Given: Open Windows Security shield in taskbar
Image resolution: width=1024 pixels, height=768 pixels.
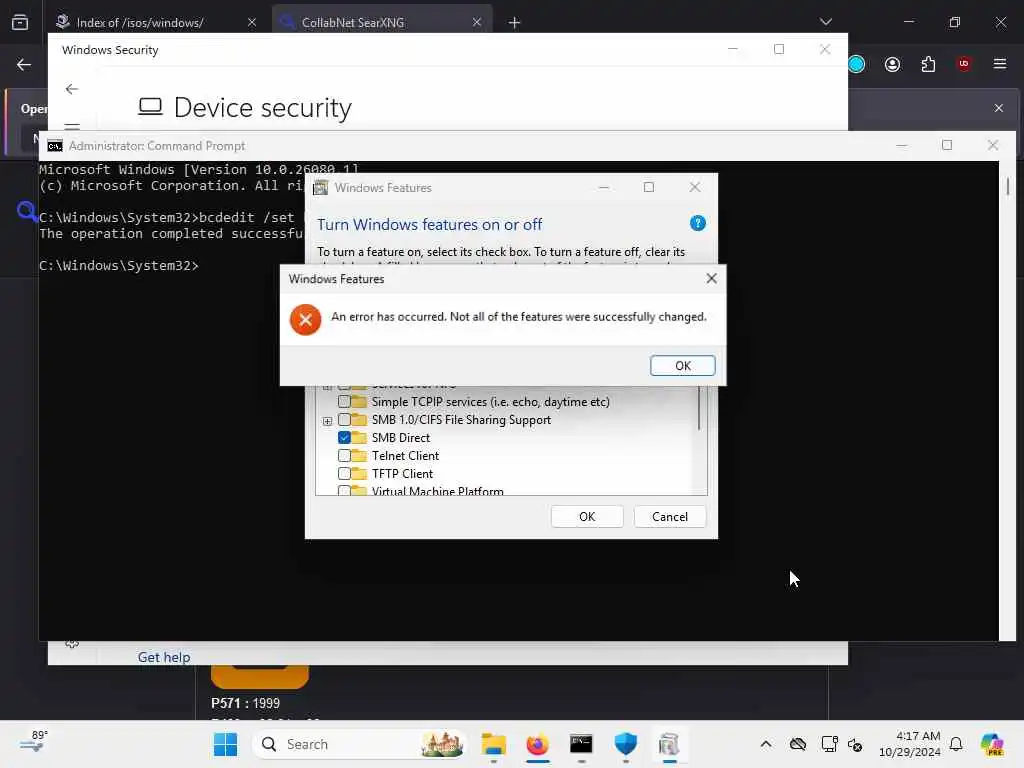Looking at the screenshot, I should point(625,744).
